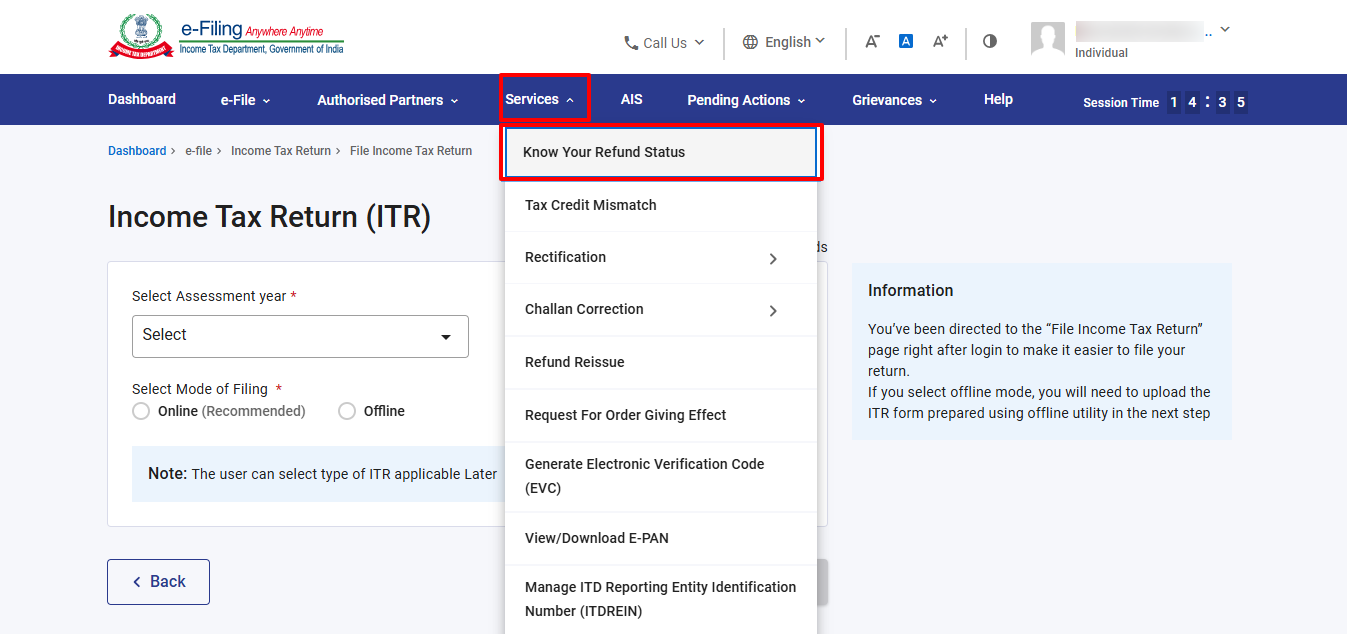The image size is (1347, 634).
Task: Click the Note about ITR type
Action: click(322, 474)
